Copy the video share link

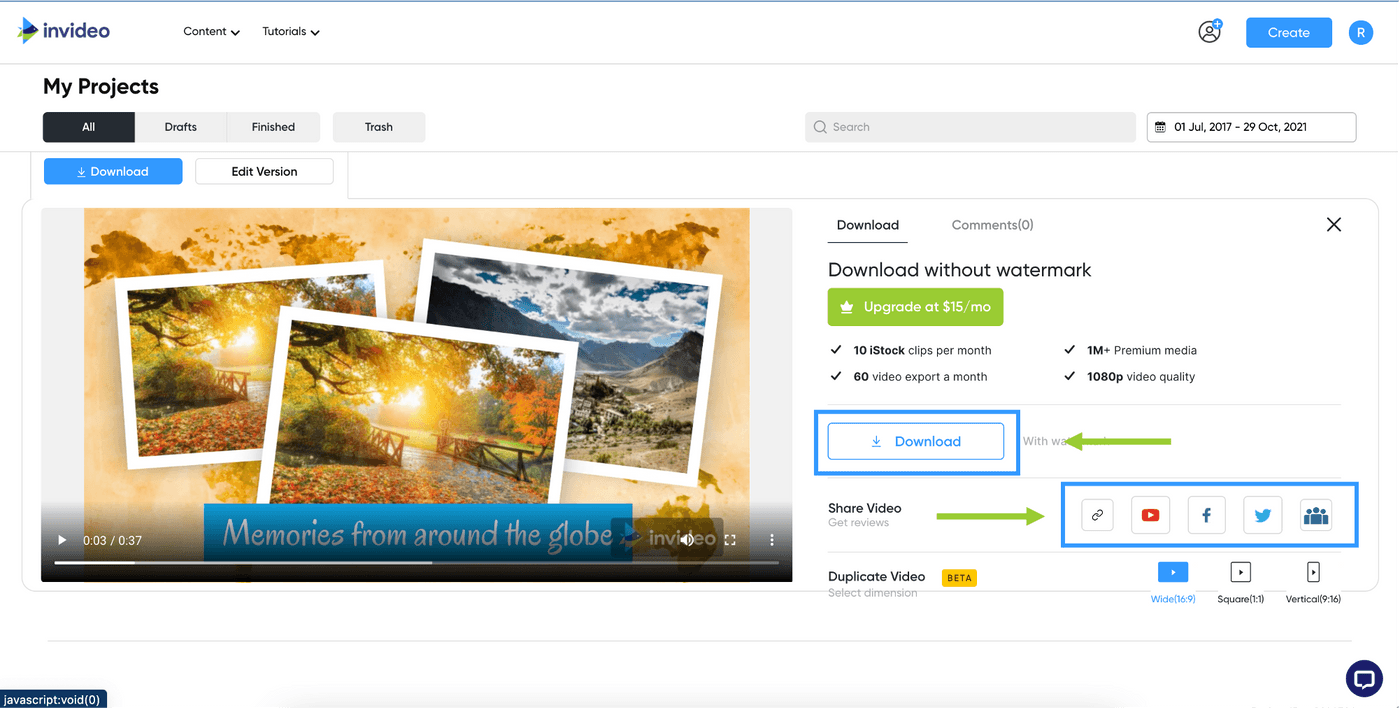click(1097, 514)
